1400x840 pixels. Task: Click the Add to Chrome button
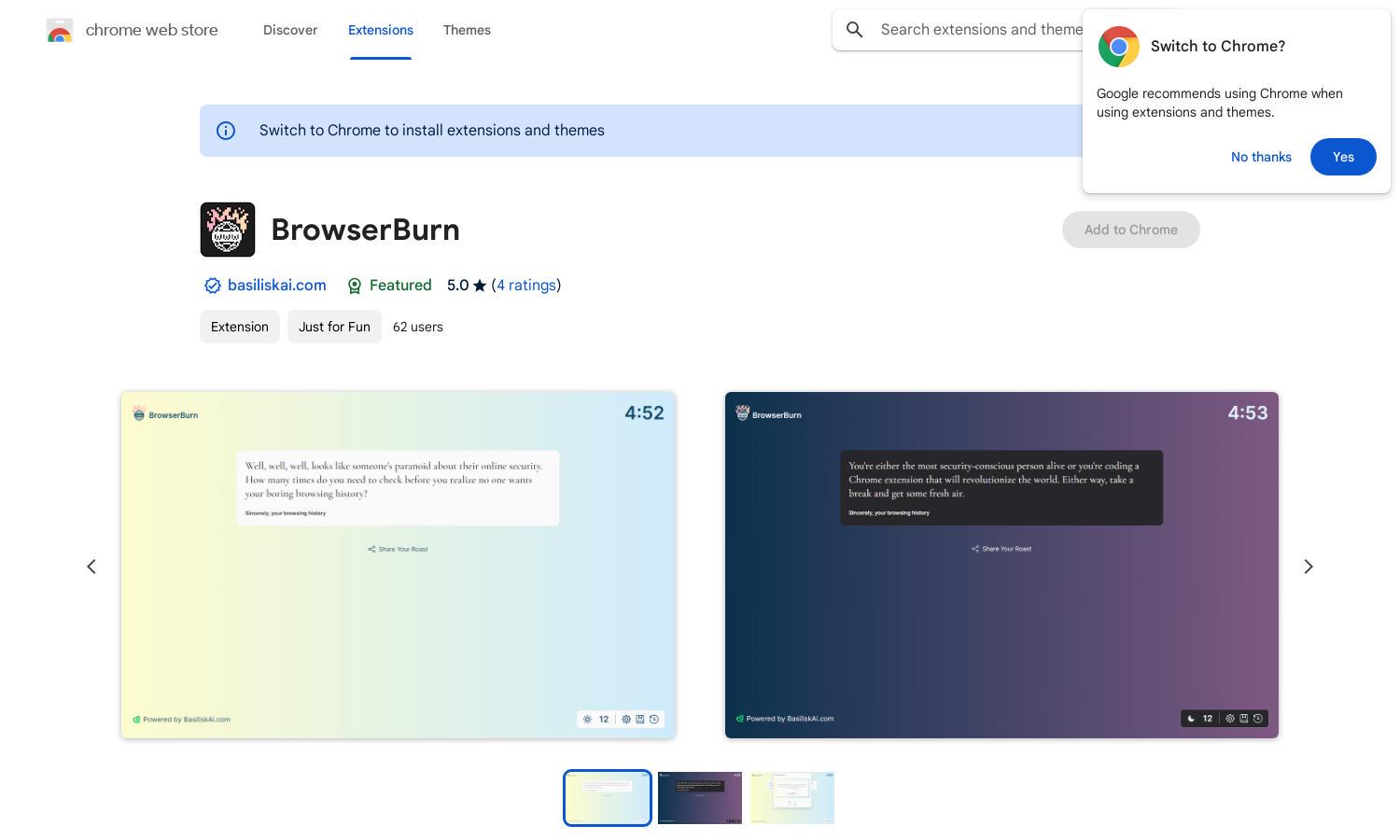point(1130,230)
